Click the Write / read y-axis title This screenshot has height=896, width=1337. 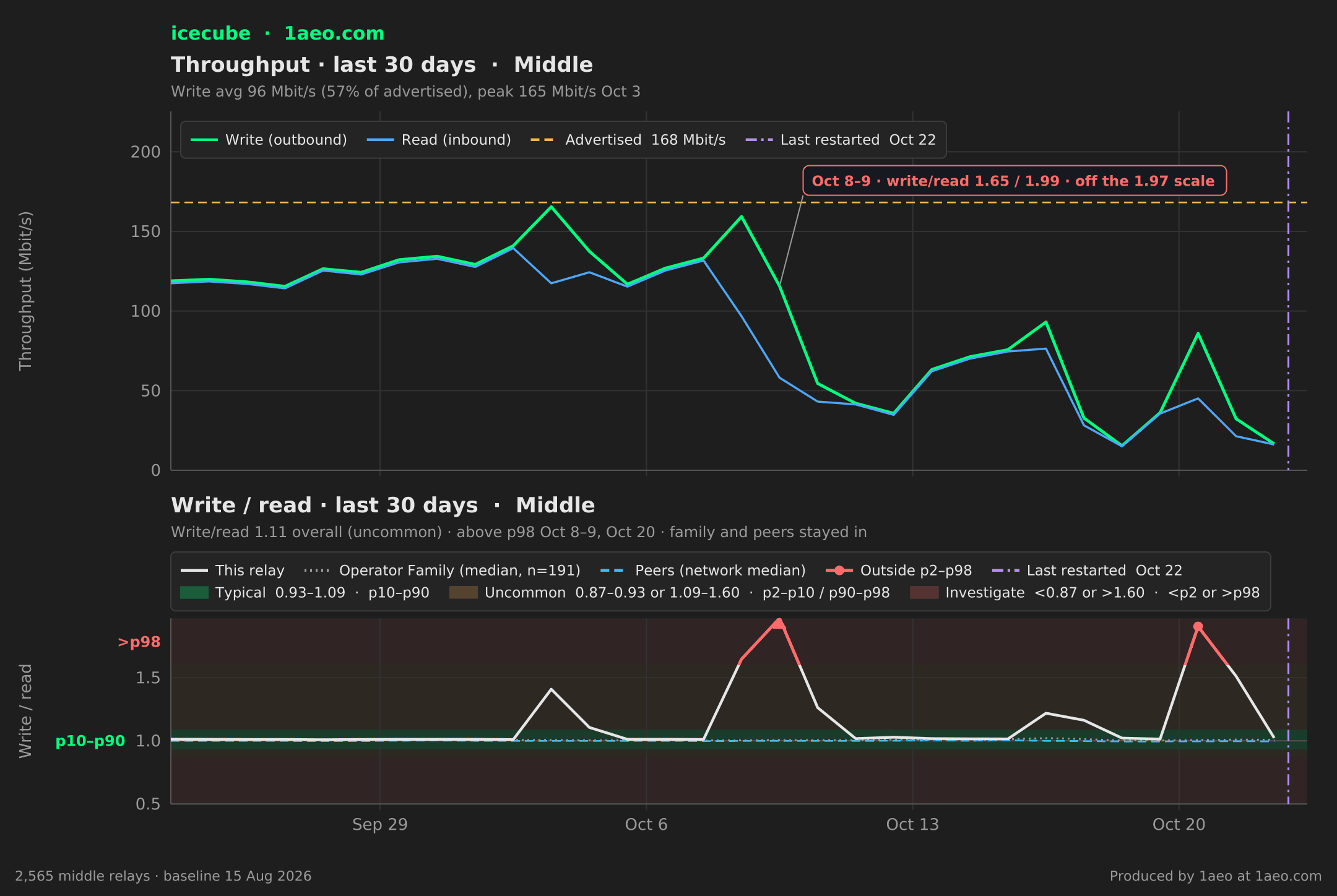(x=25, y=711)
